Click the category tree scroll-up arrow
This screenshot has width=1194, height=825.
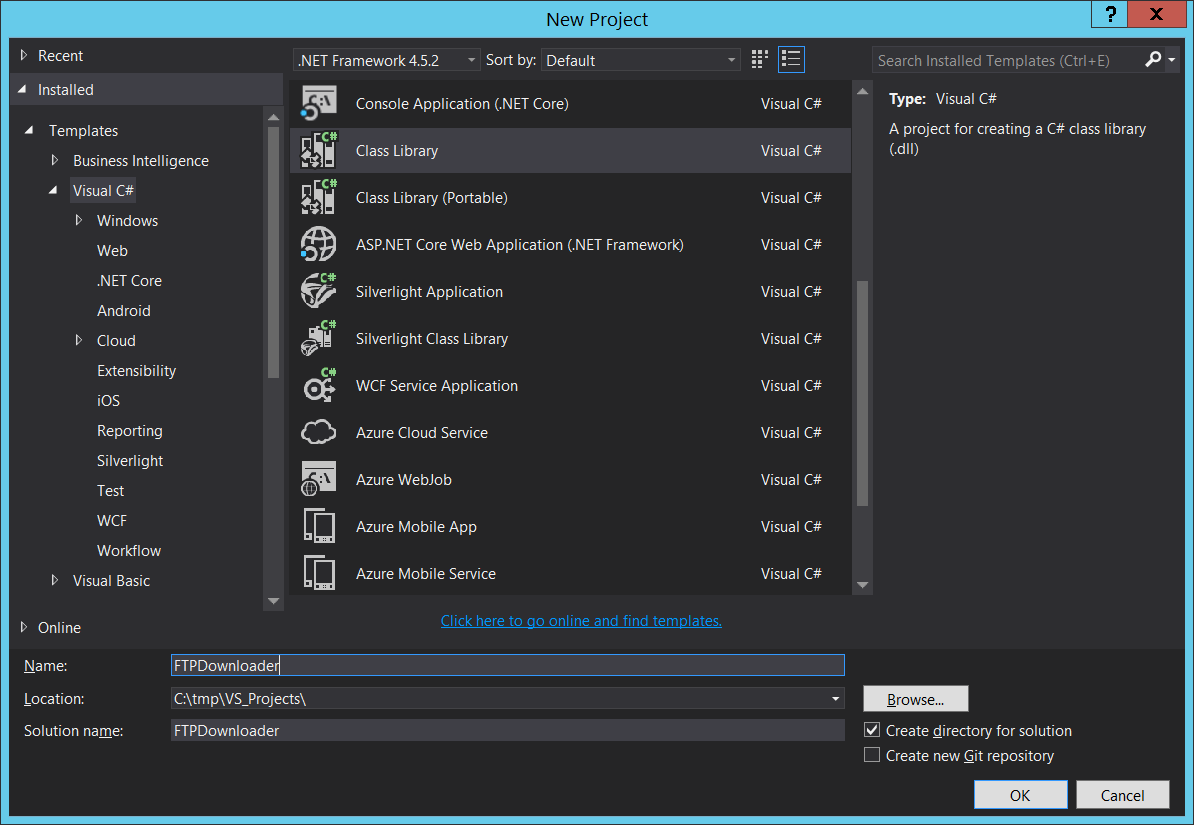[x=273, y=117]
